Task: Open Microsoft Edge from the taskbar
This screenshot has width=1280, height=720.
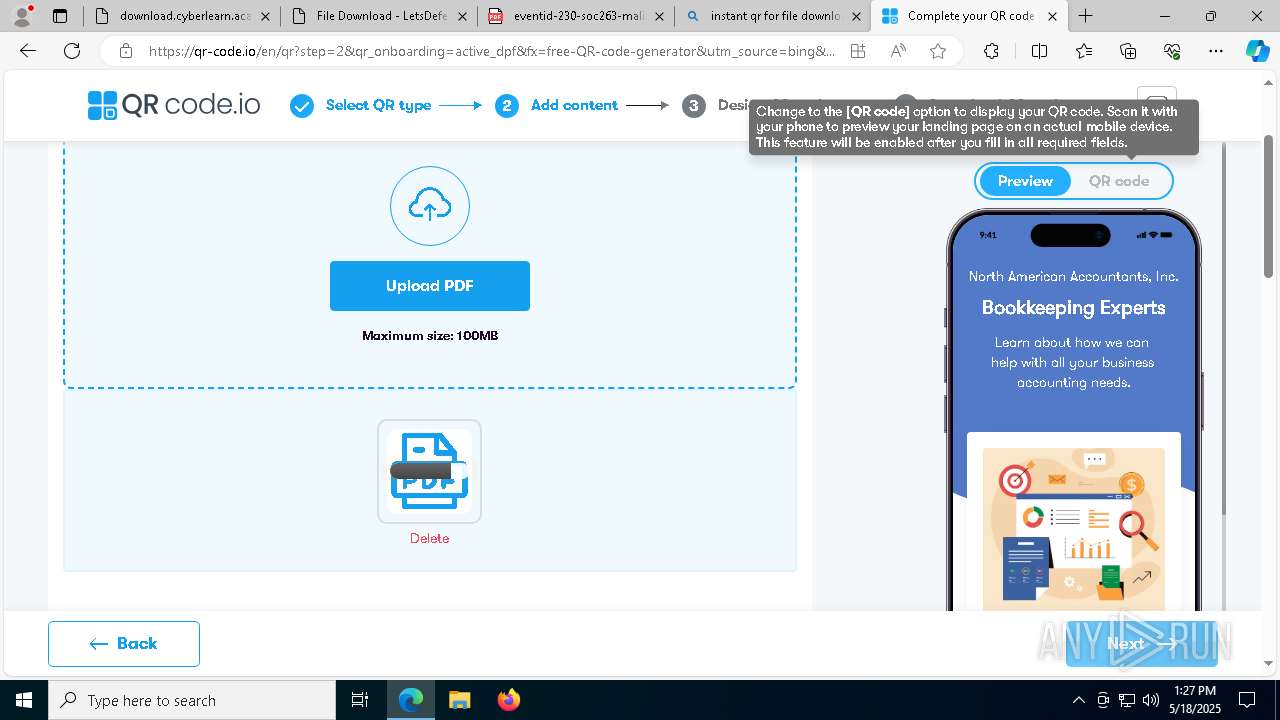Action: 411,700
